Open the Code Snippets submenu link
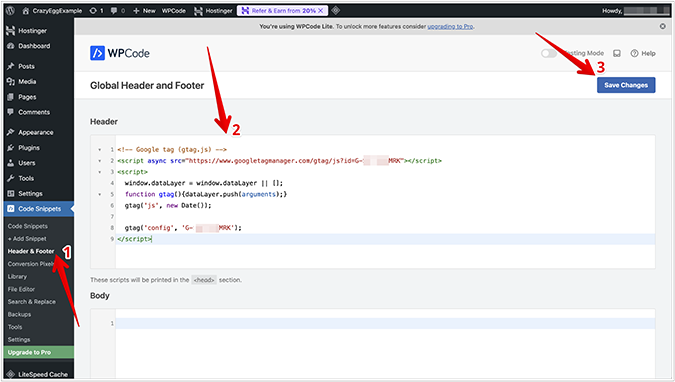This screenshot has height=382, width=675. [x=28, y=226]
